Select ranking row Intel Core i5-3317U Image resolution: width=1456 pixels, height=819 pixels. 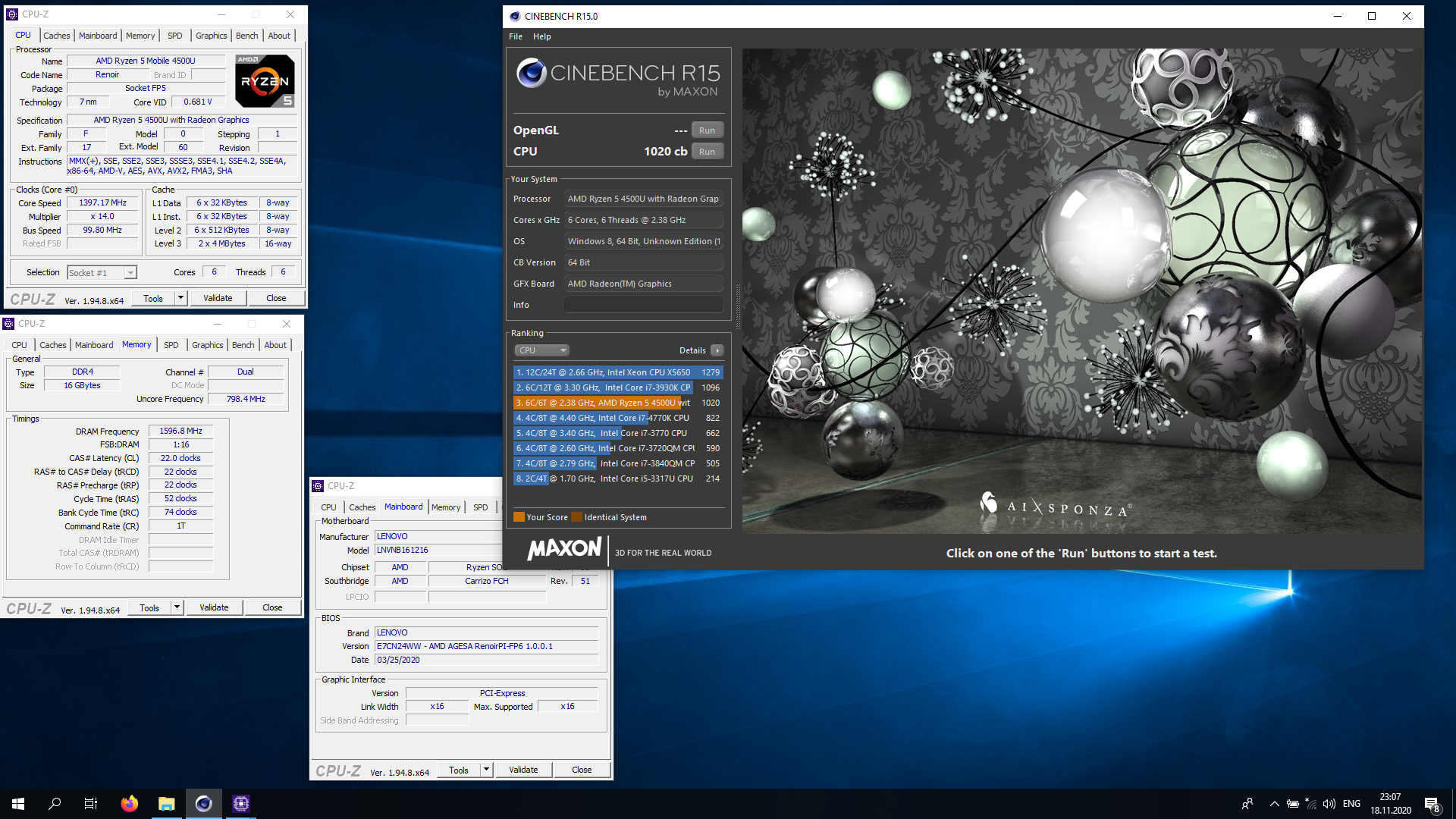(x=617, y=479)
